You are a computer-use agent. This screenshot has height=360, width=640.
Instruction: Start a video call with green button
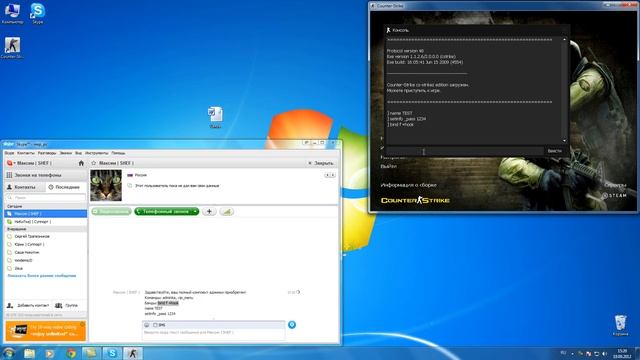click(111, 211)
